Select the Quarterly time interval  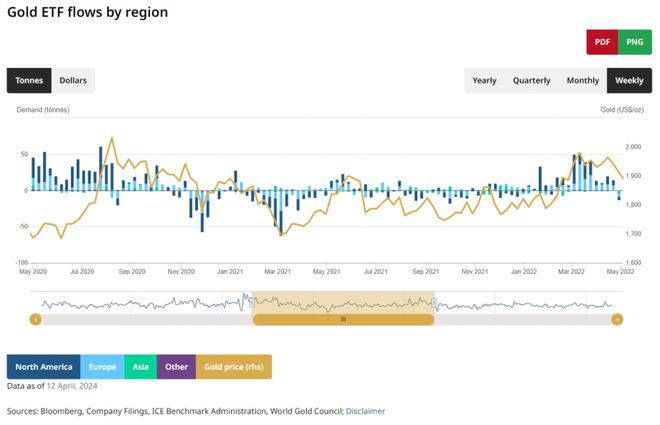click(531, 80)
